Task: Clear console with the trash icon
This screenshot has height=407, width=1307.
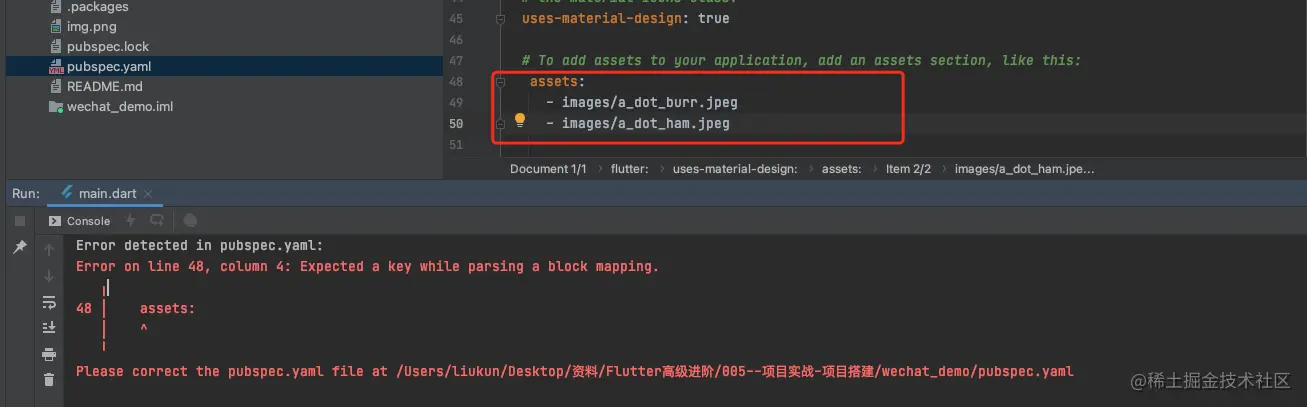Action: (49, 379)
